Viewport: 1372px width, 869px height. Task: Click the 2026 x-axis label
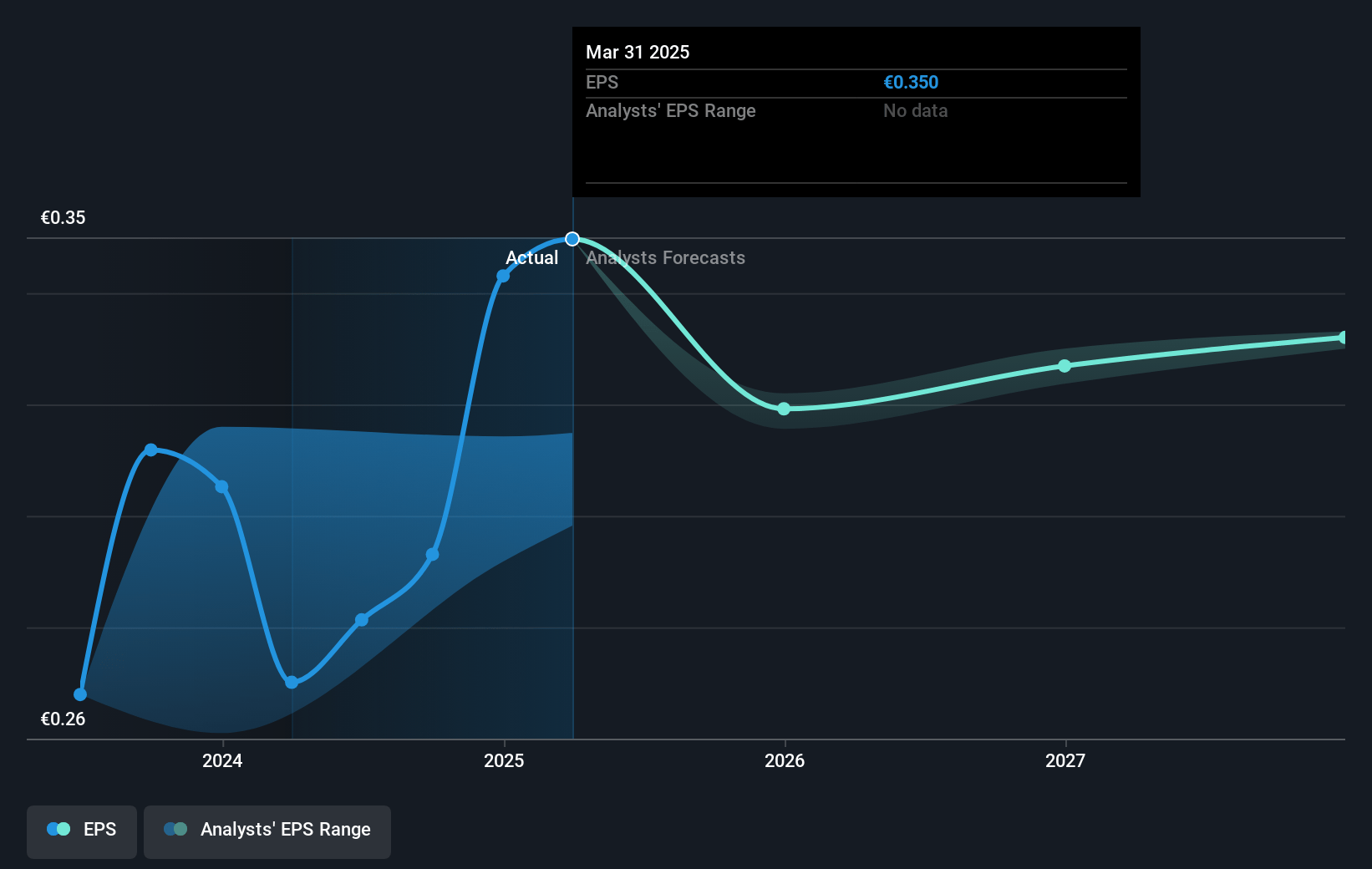coord(785,760)
